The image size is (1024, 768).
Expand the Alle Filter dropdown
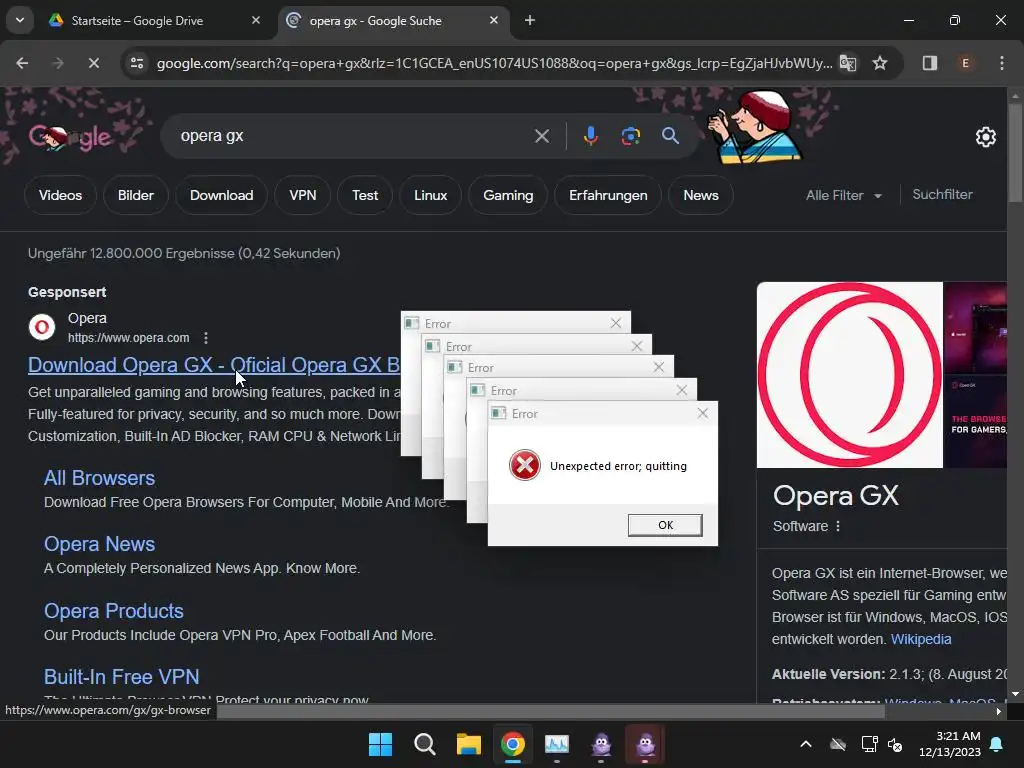pos(843,195)
